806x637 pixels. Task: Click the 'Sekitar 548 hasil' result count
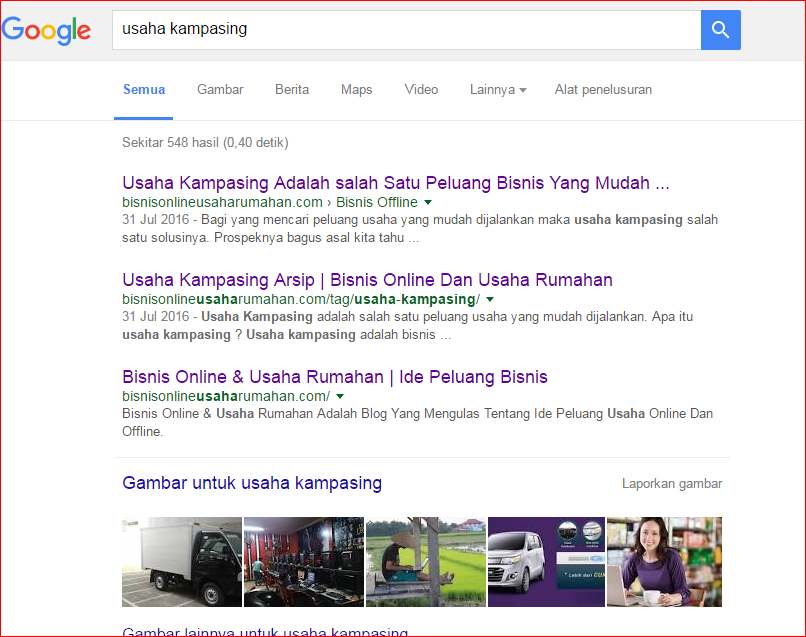pyautogui.click(x=205, y=142)
